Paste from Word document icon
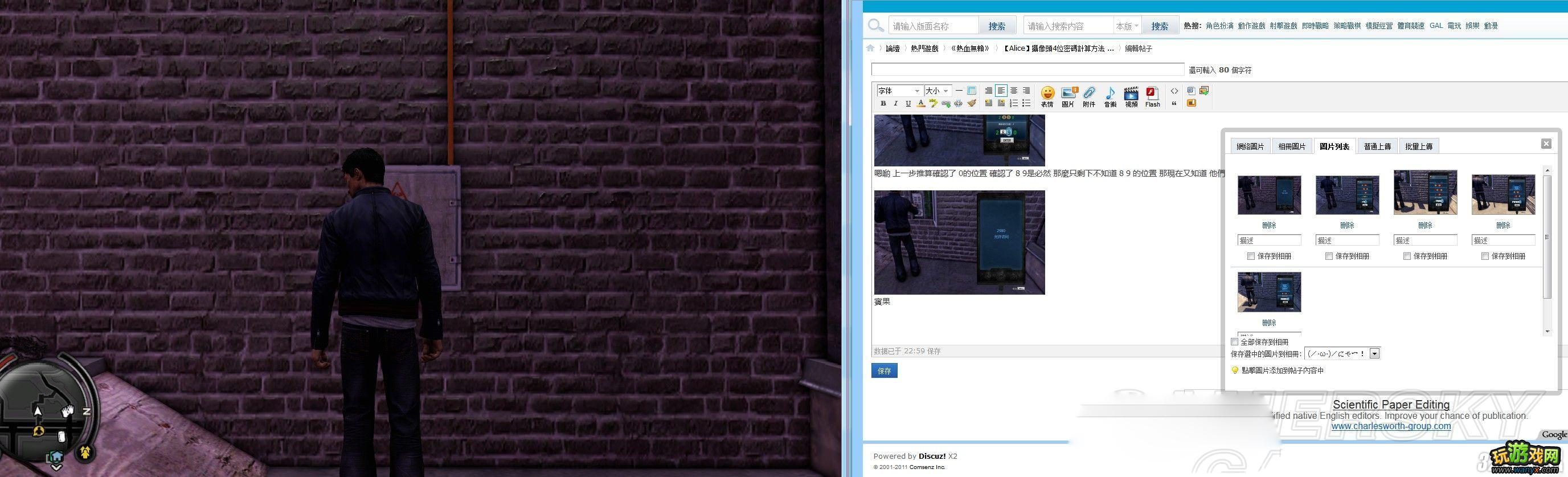This screenshot has width=1568, height=477. point(1191,91)
